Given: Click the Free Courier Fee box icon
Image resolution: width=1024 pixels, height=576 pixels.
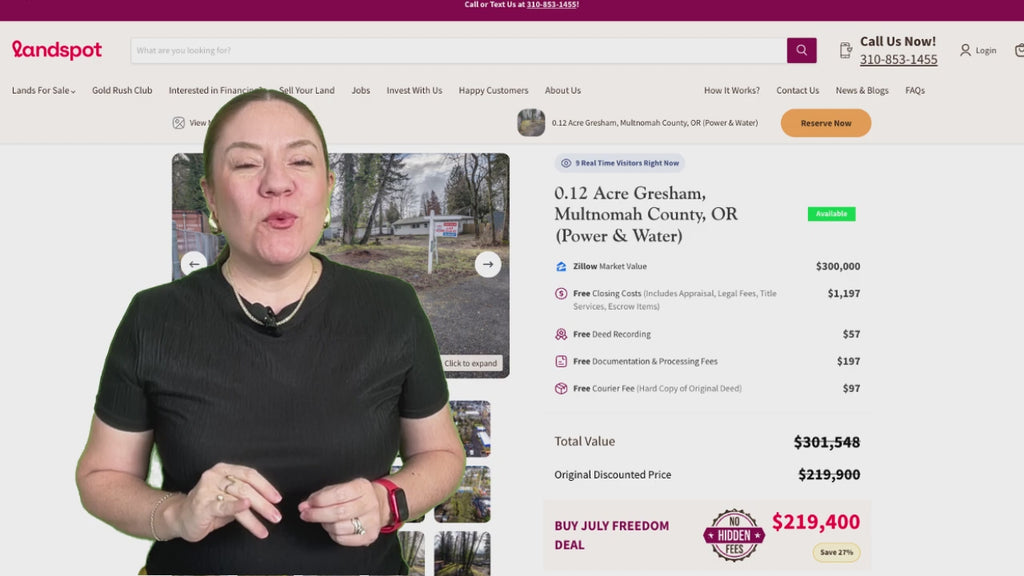Looking at the screenshot, I should [x=561, y=389].
